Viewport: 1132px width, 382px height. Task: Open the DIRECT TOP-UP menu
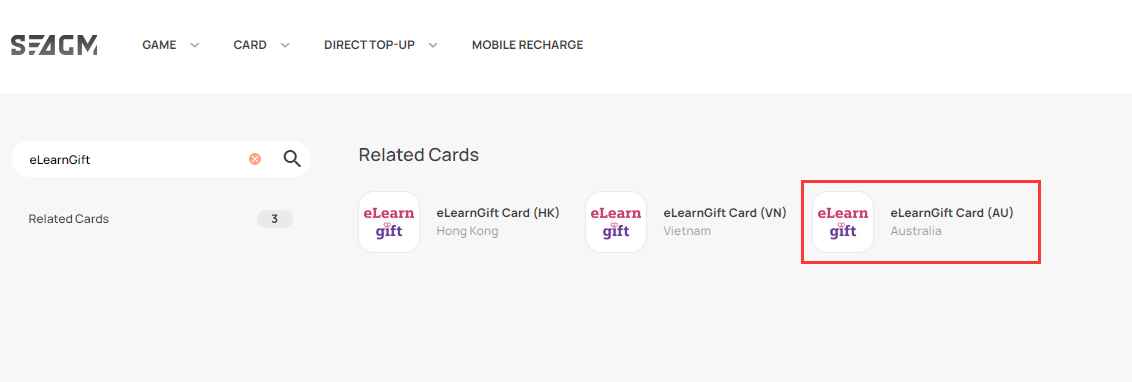pyautogui.click(x=369, y=45)
